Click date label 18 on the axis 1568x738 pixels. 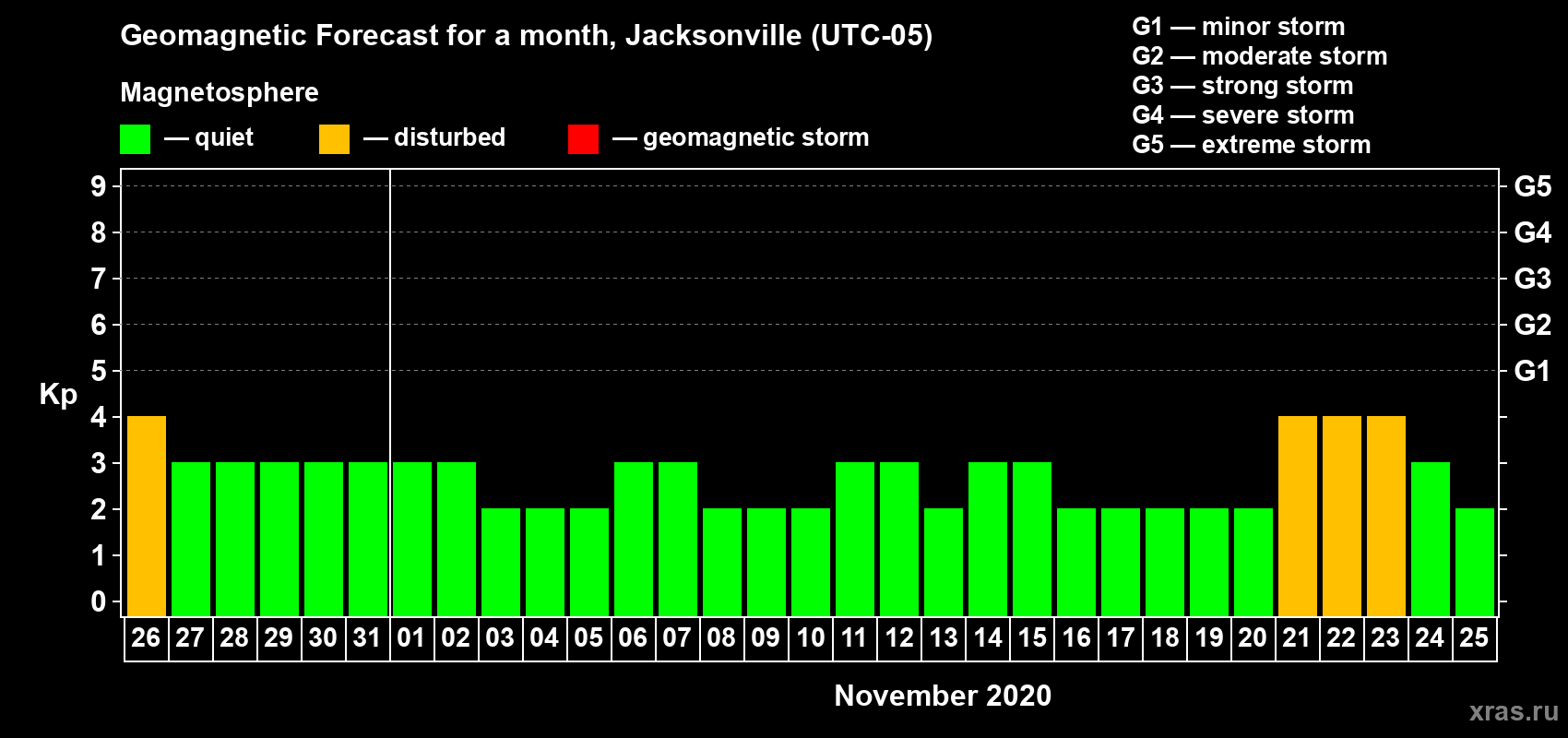(1165, 637)
